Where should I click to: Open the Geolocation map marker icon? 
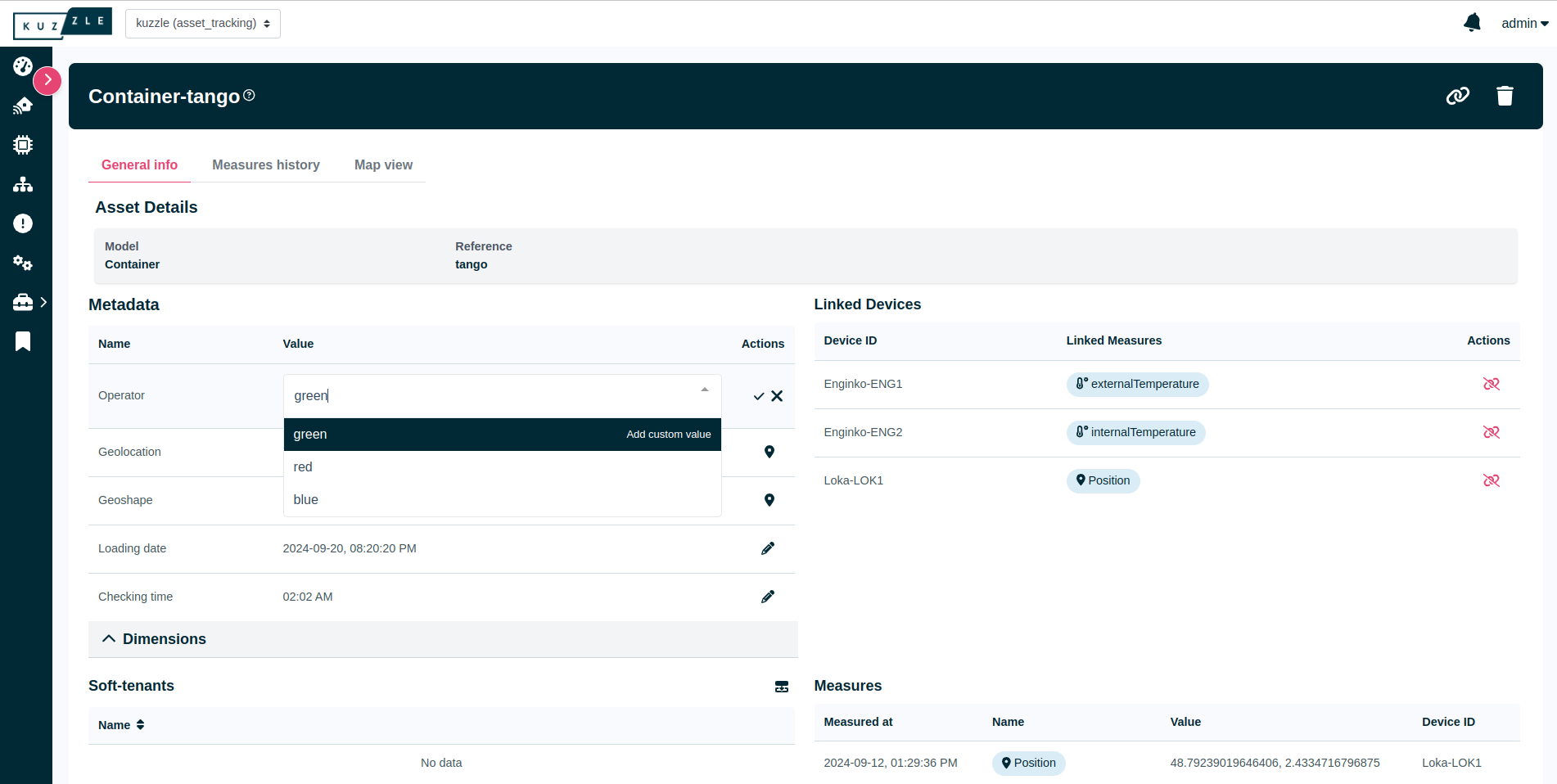tap(769, 452)
